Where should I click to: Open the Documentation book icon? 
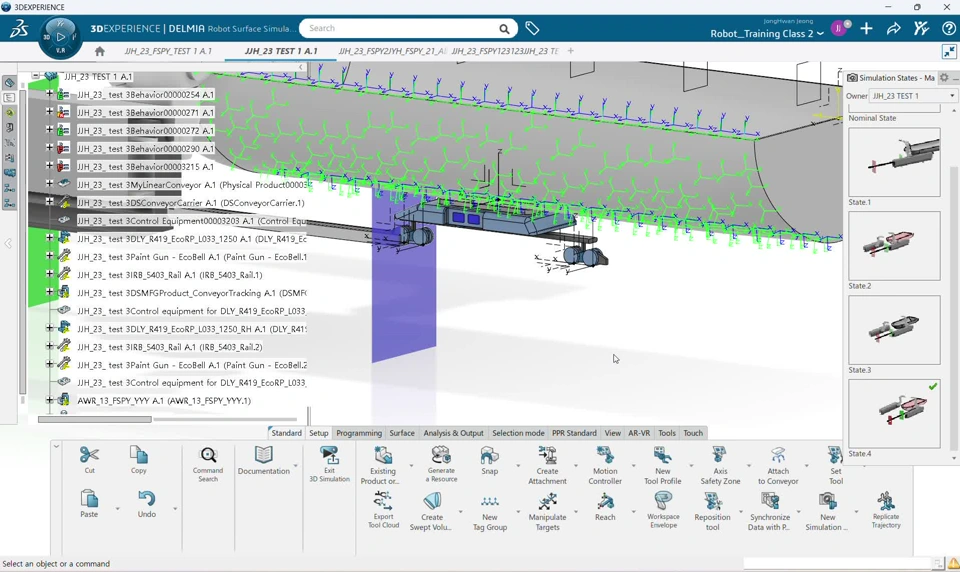(263, 455)
